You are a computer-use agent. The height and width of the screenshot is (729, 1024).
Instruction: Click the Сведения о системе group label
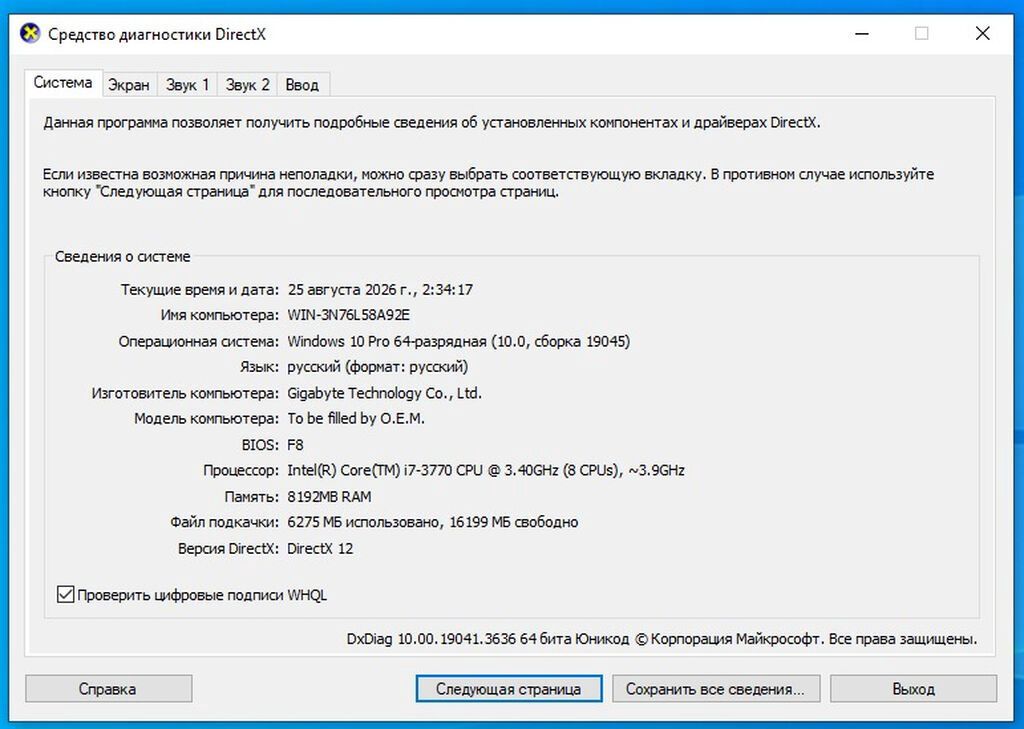pos(122,257)
